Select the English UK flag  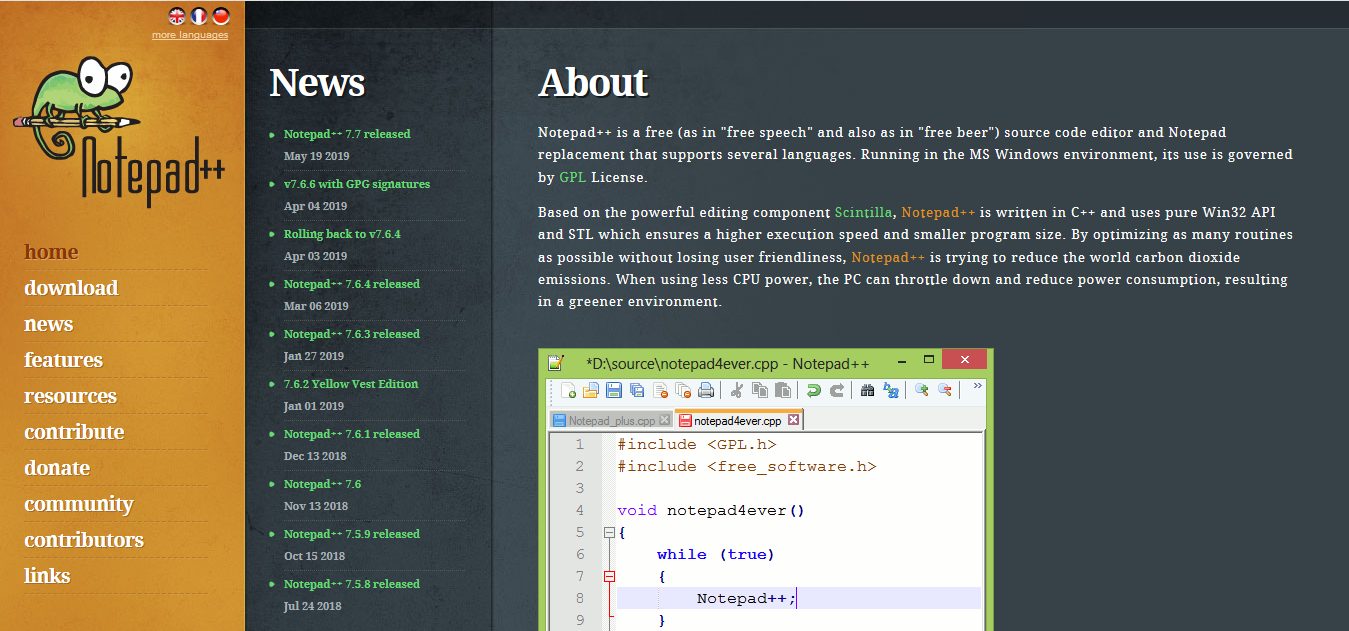[x=177, y=15]
